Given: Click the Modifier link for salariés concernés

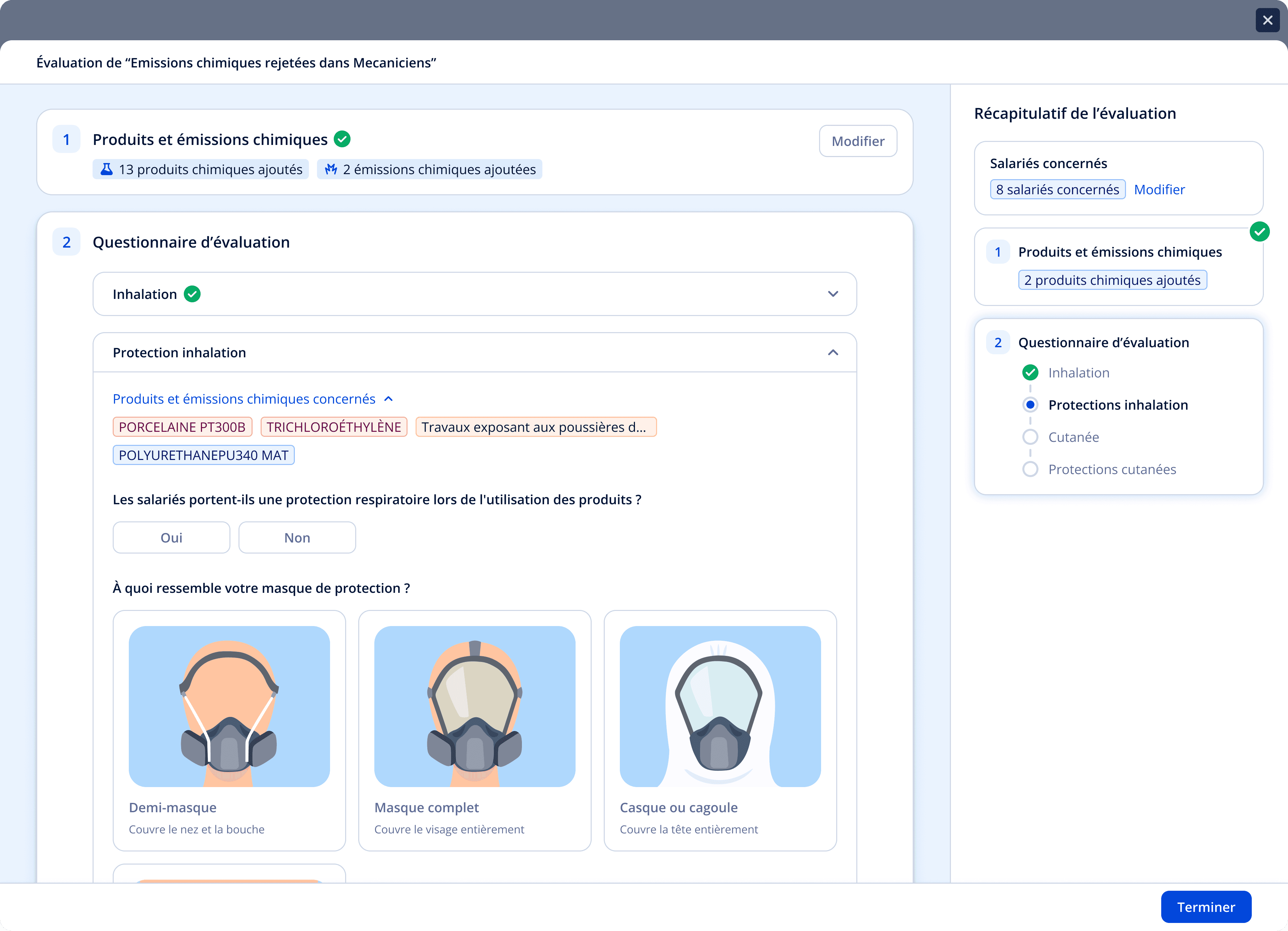Looking at the screenshot, I should (1159, 190).
